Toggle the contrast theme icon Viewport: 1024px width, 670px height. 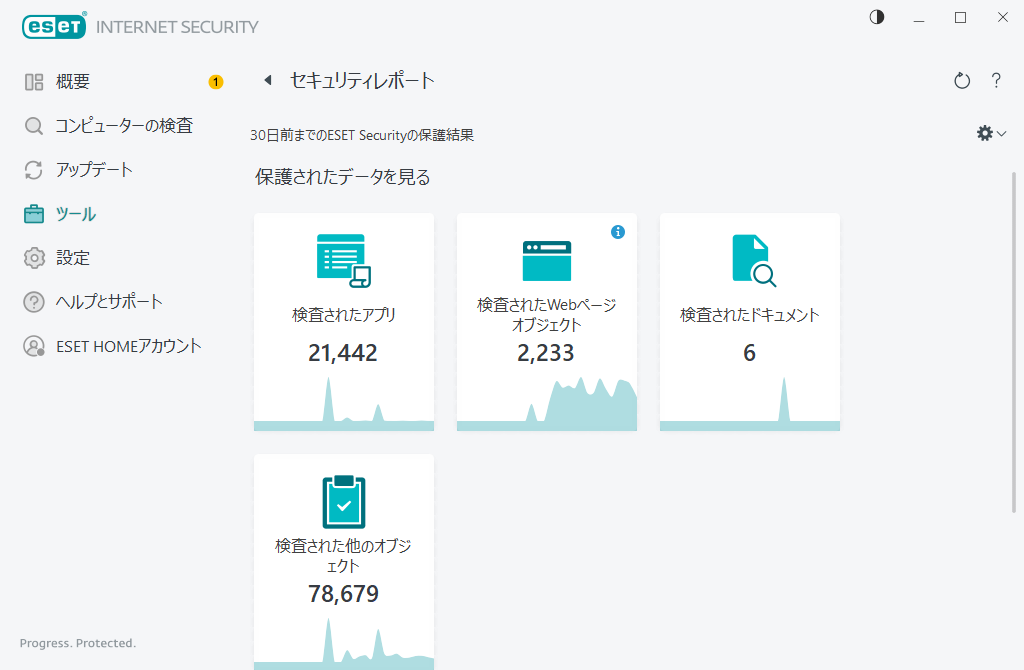click(x=877, y=17)
